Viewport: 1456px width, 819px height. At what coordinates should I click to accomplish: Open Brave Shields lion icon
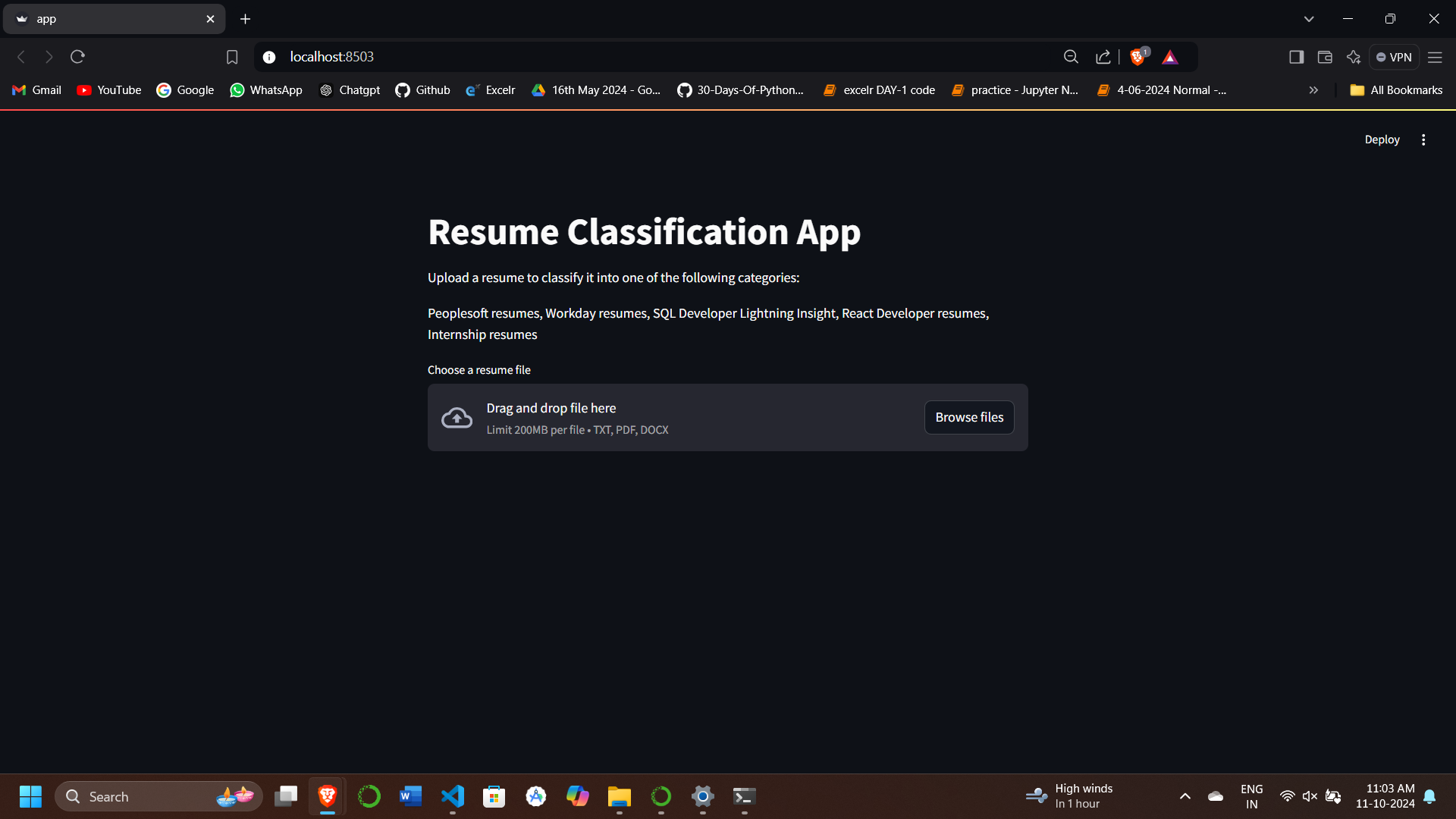1137,57
